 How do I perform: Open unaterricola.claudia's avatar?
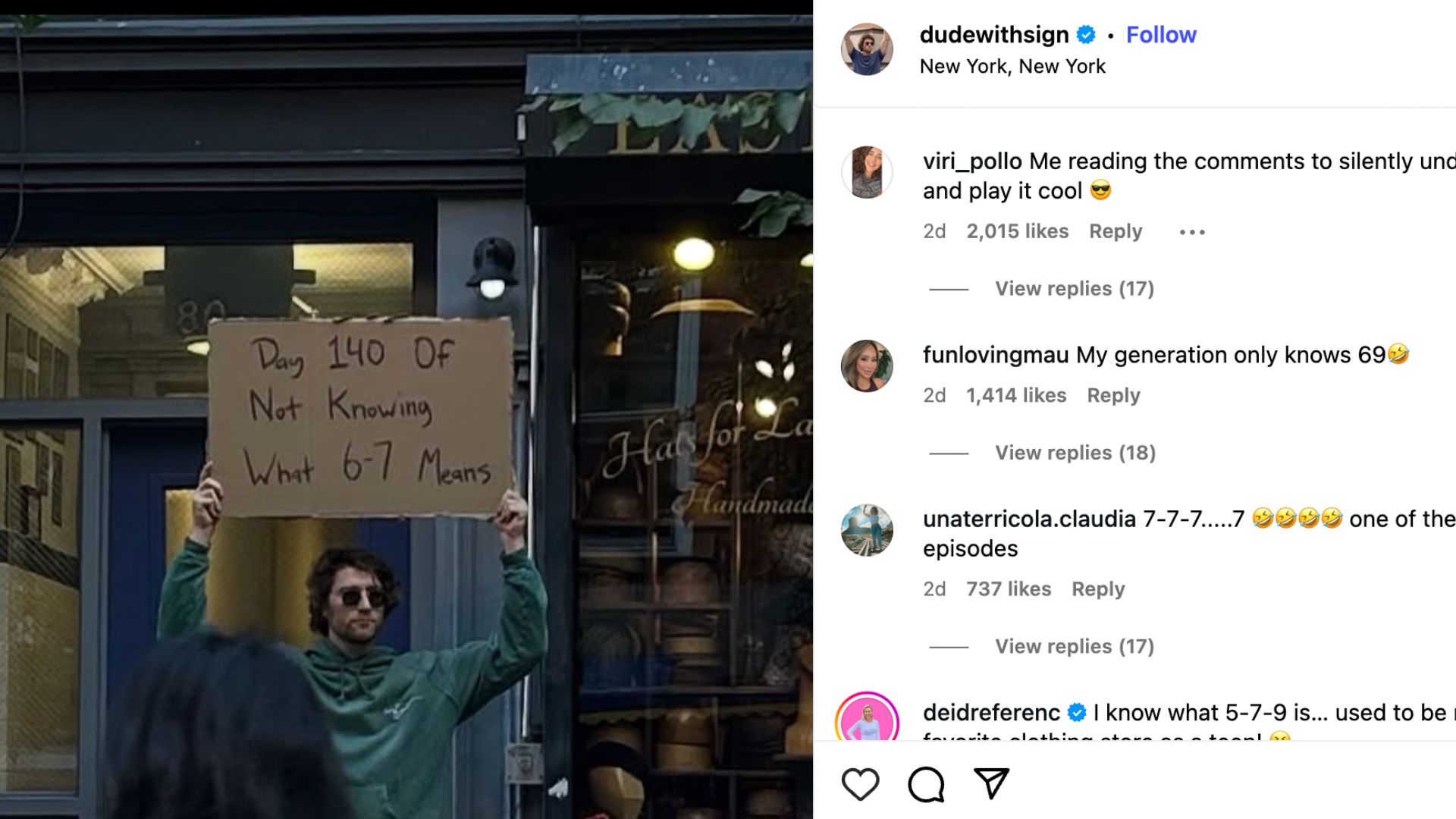pyautogui.click(x=867, y=530)
